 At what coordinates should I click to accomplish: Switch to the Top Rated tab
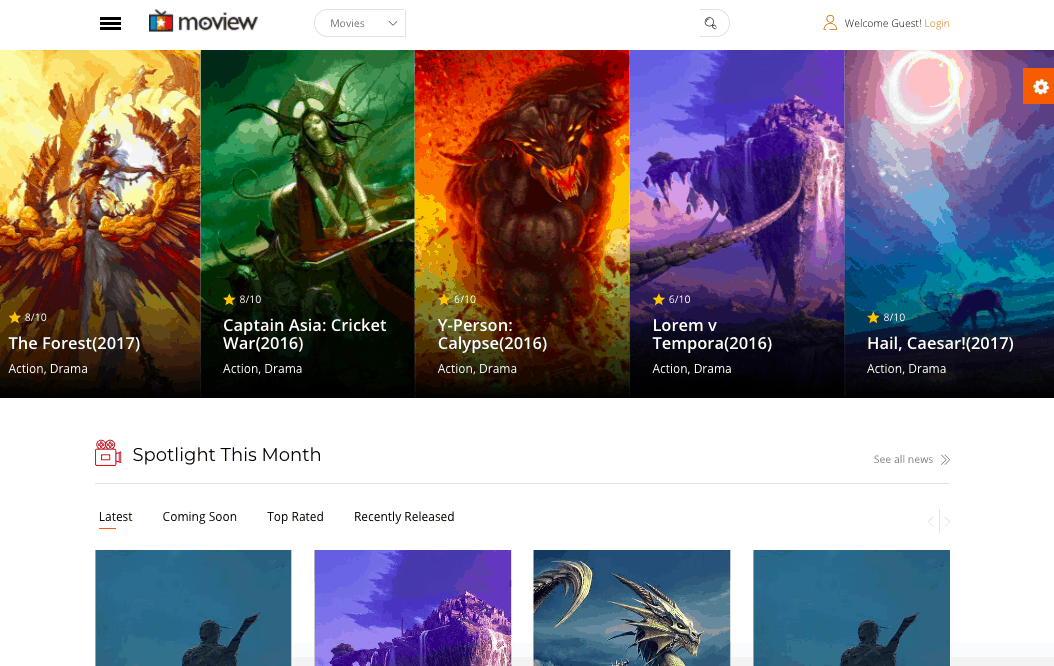[295, 517]
